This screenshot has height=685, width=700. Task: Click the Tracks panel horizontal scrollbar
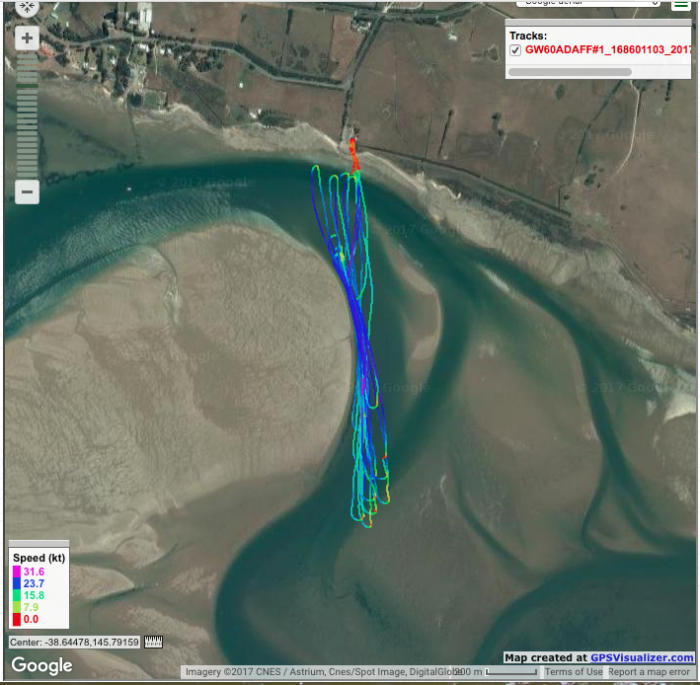click(570, 72)
